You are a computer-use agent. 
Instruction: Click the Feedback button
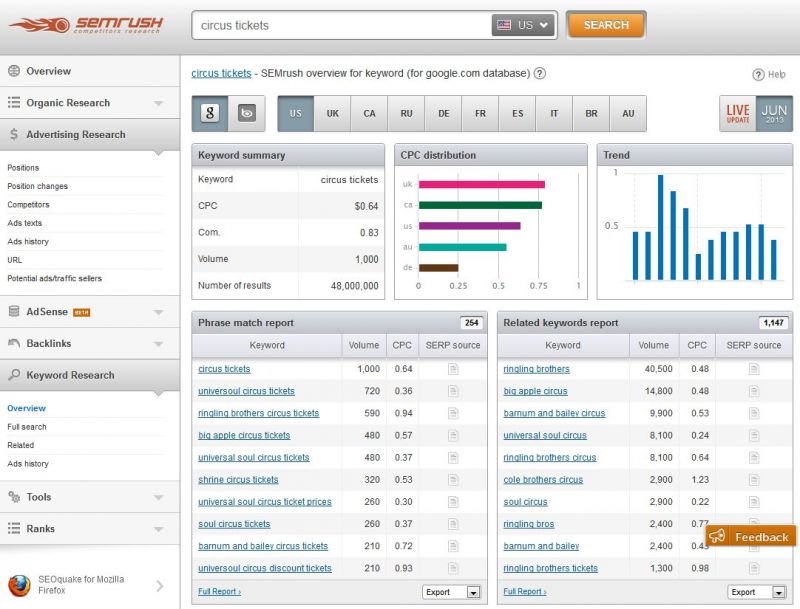pyautogui.click(x=751, y=536)
